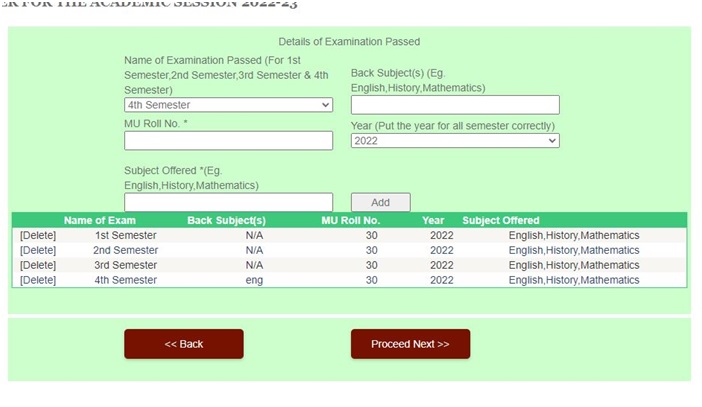Viewport: 702px width, 407px height.
Task: Click the Name of Exam column header
Action: coord(99,221)
